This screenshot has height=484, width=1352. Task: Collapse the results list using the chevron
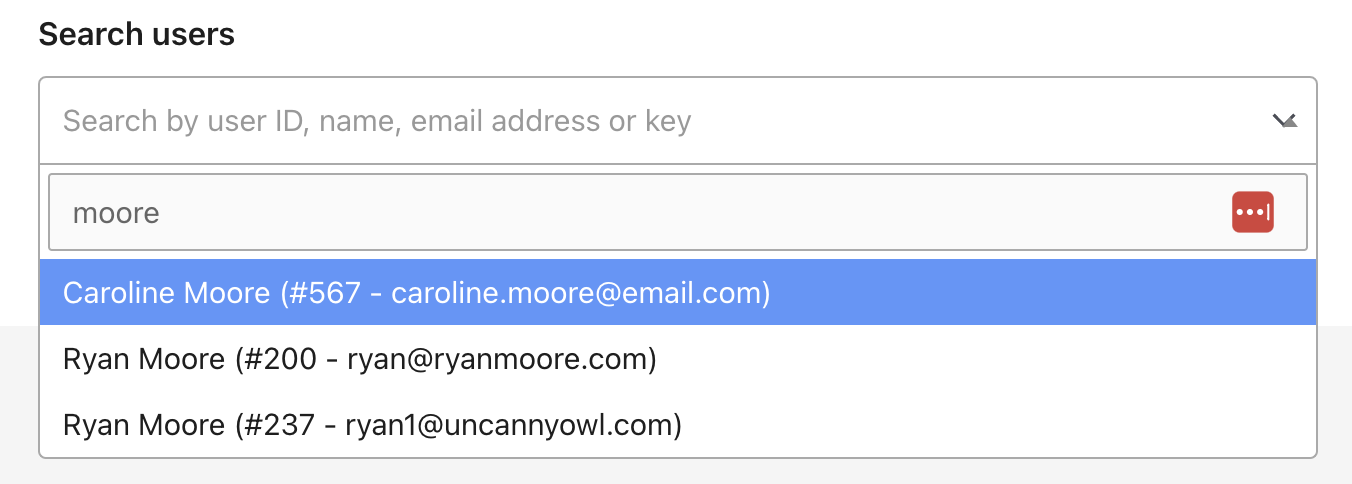[1284, 121]
